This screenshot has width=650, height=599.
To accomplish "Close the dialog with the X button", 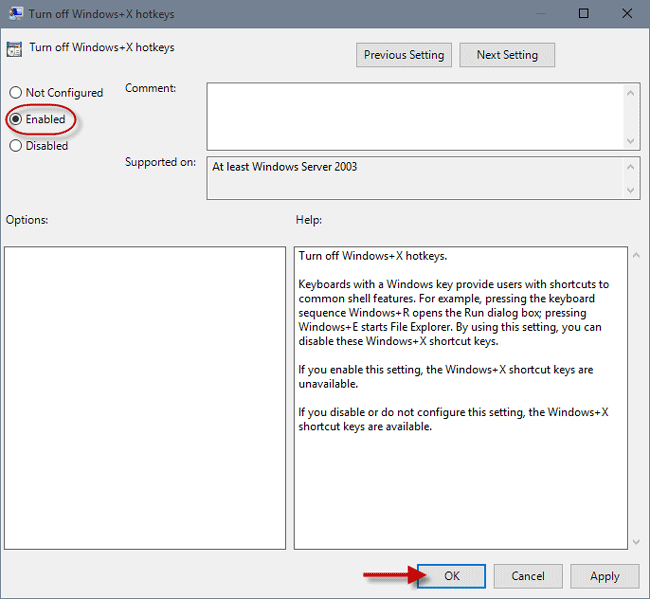I will (627, 13).
